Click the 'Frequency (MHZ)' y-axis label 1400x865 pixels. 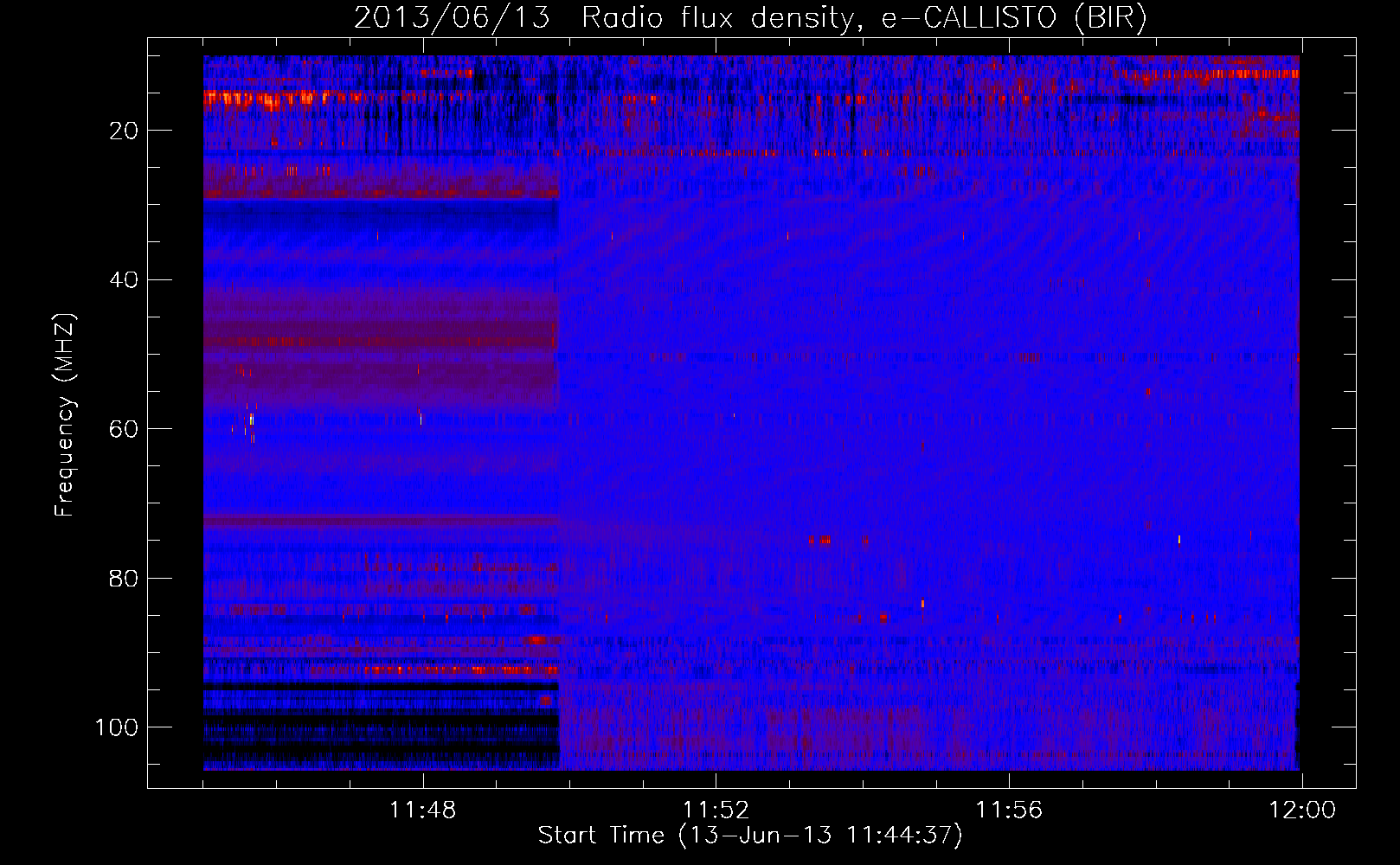coord(65,414)
